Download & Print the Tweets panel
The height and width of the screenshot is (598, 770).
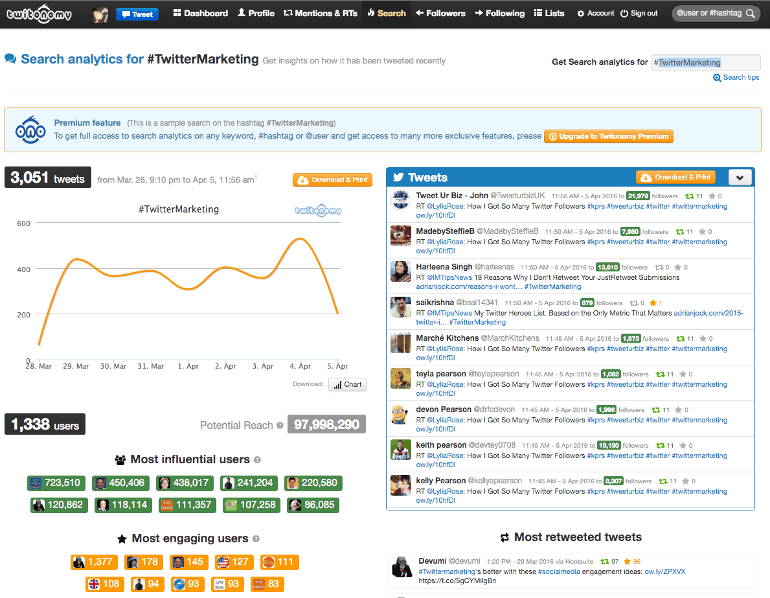click(676, 177)
